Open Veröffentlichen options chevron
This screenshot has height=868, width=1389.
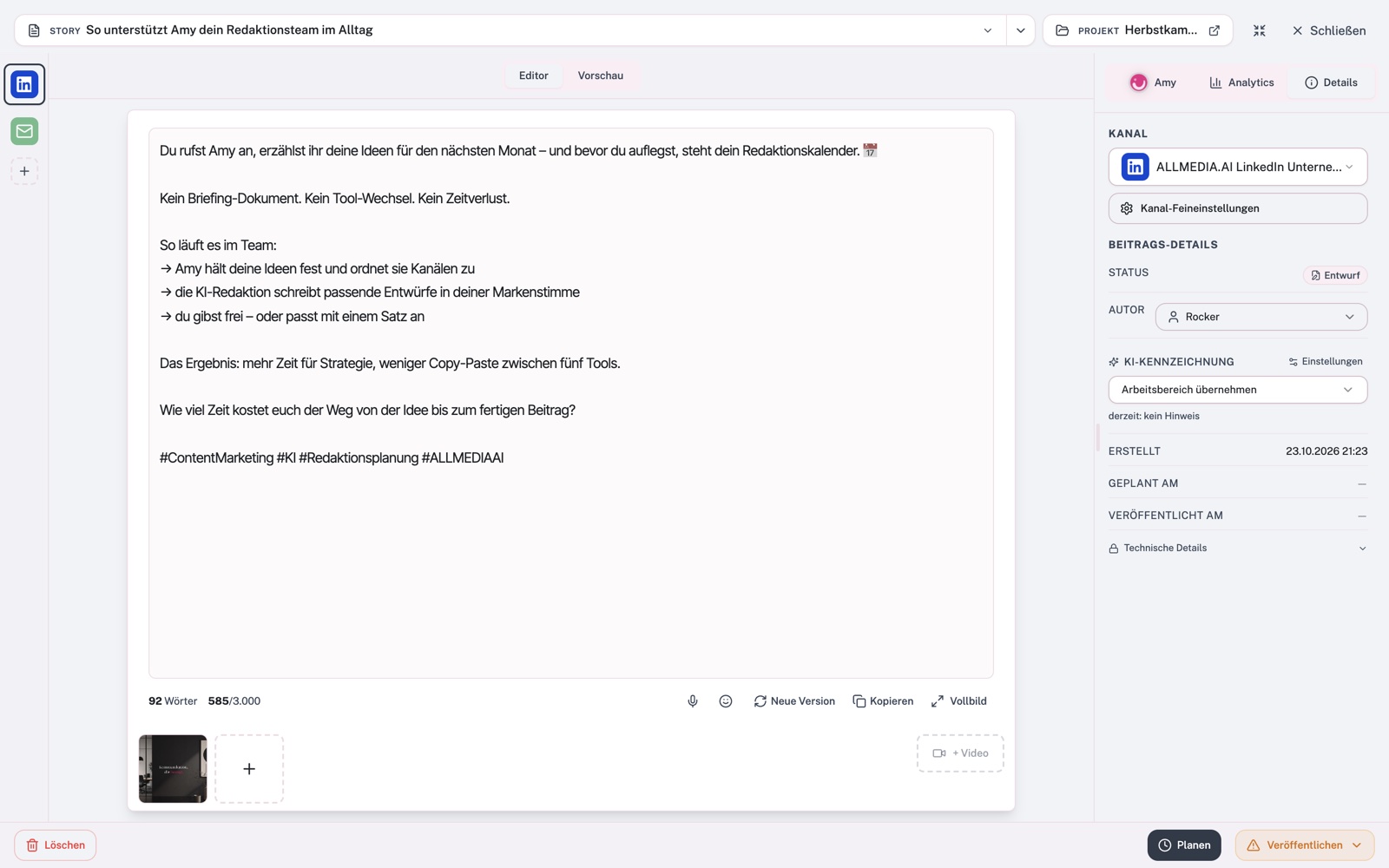coord(1357,845)
